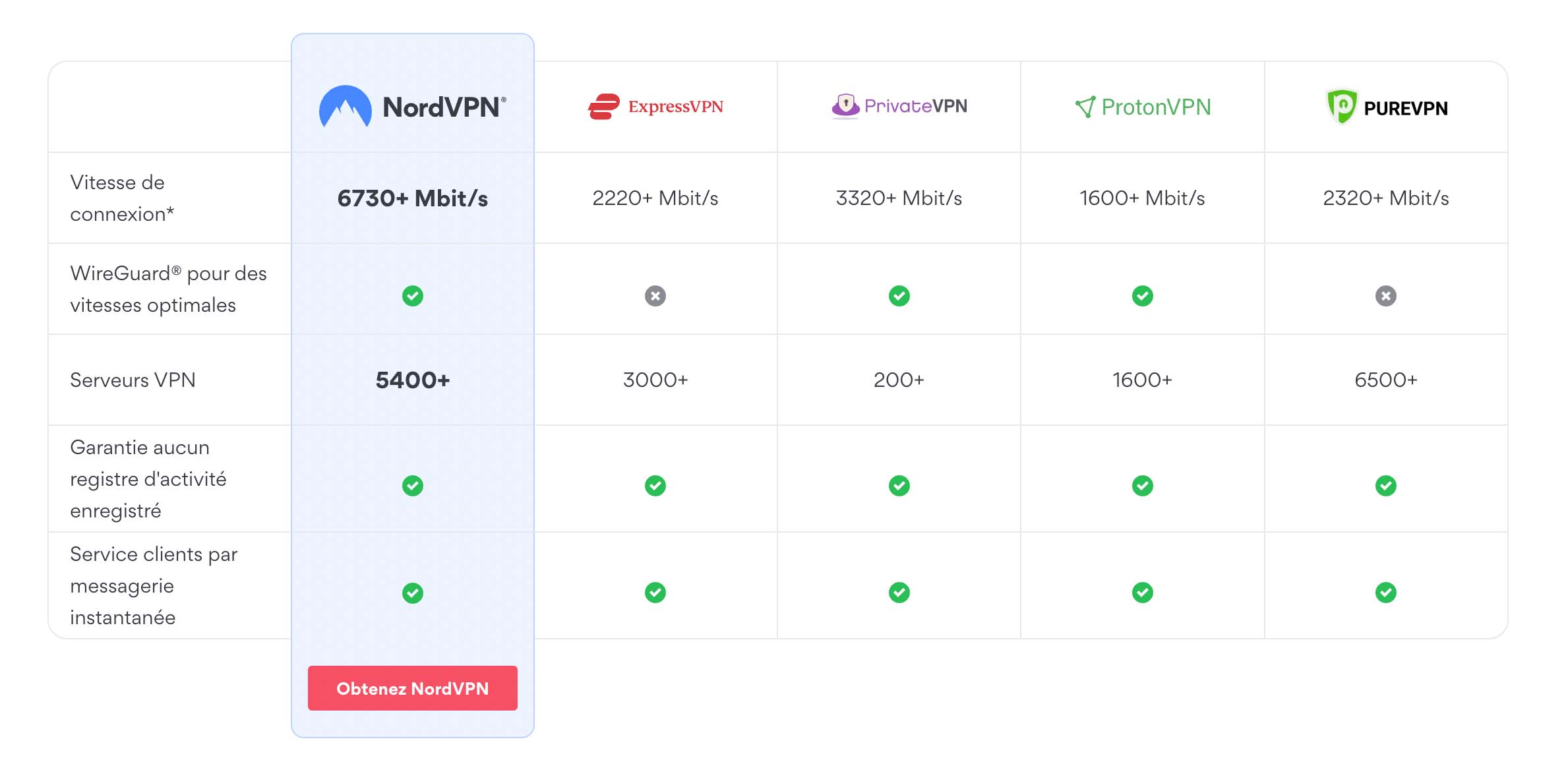This screenshot has height=758, width=1568.
Task: Click PureVPN's no-log guarantee checkmark
Action: [1386, 486]
